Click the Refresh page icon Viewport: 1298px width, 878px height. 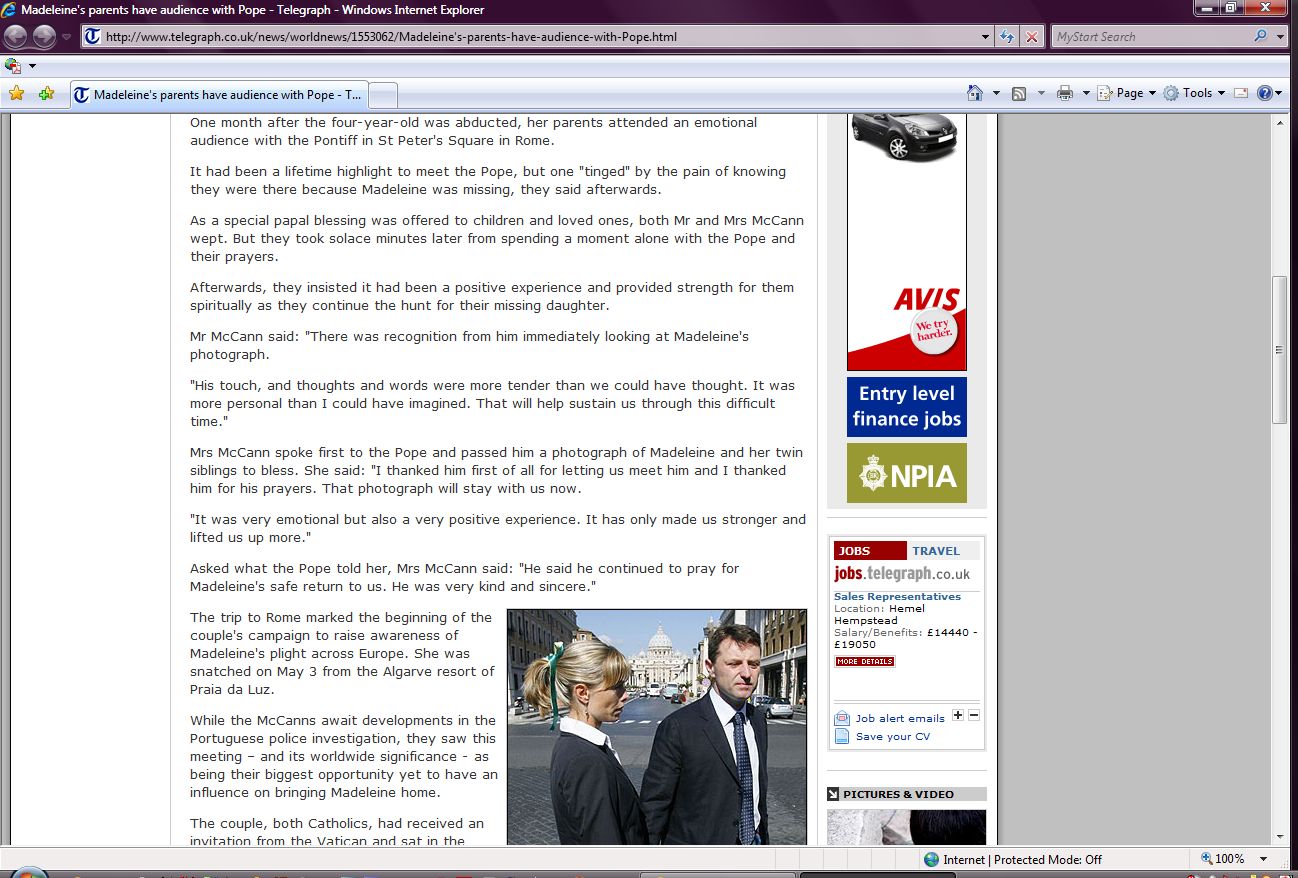[x=1008, y=37]
